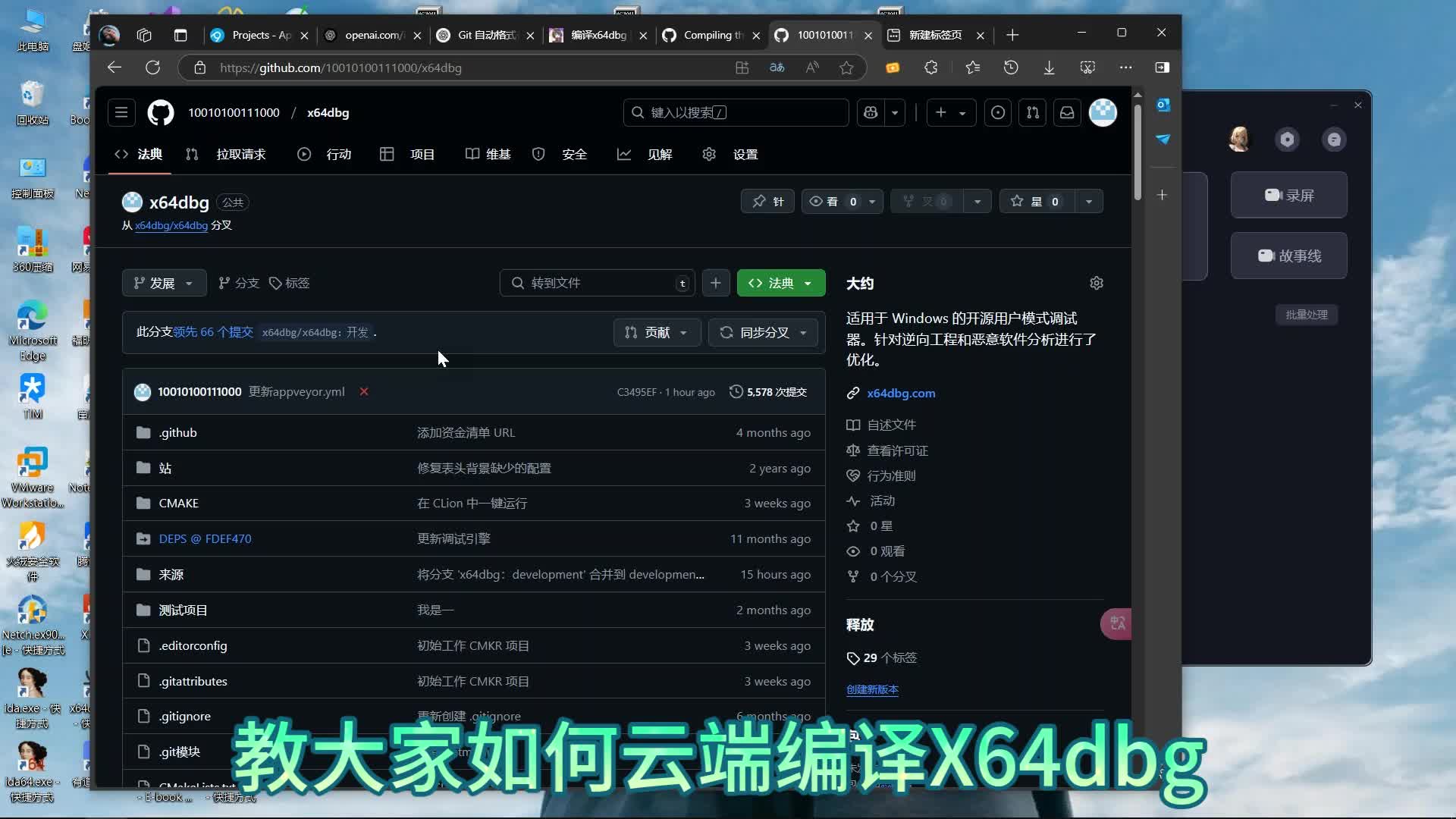
Task: Open browser extensions puzzle icon
Action: pyautogui.click(x=930, y=67)
